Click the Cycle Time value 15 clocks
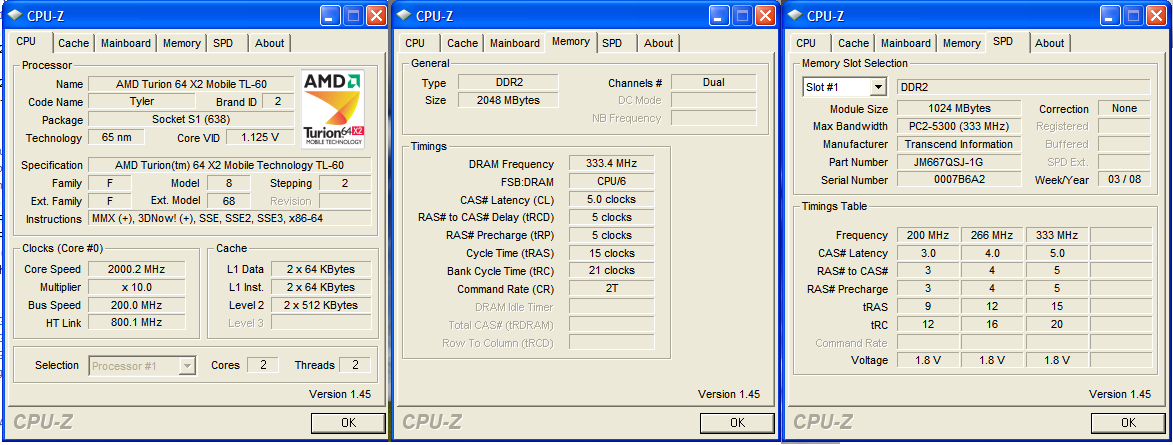 [x=611, y=254]
